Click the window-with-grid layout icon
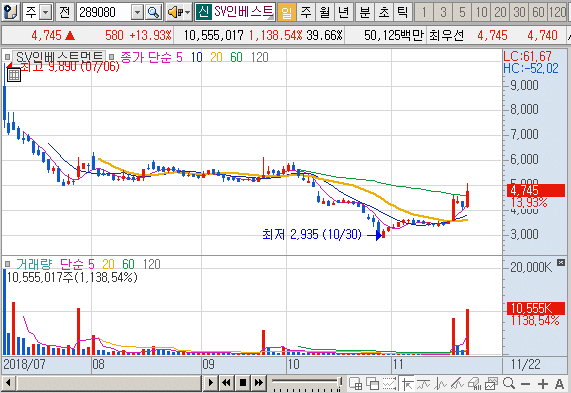This screenshot has height=393, width=571. [355, 384]
